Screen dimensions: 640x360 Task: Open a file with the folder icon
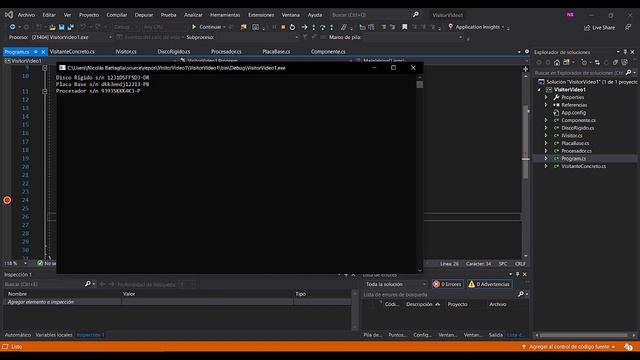pos(52,27)
